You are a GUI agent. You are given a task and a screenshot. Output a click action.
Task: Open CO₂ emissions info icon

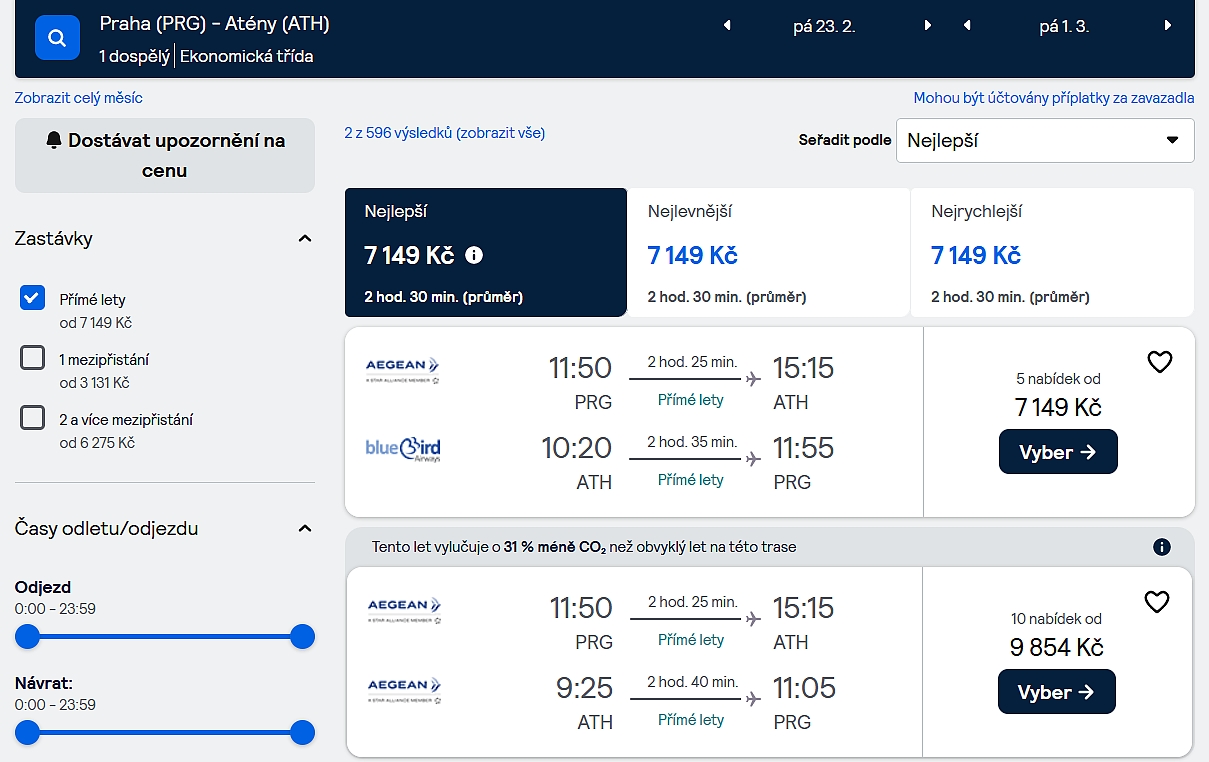tap(1161, 547)
